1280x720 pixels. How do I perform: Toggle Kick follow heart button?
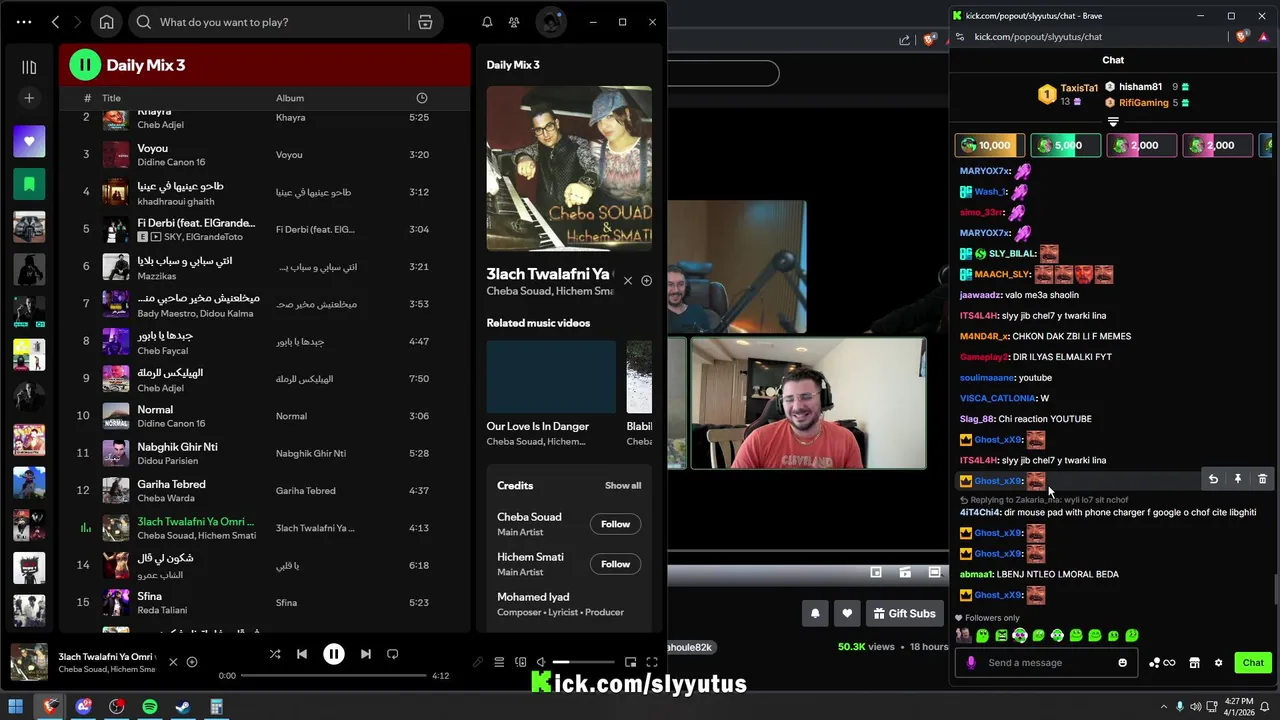(847, 613)
